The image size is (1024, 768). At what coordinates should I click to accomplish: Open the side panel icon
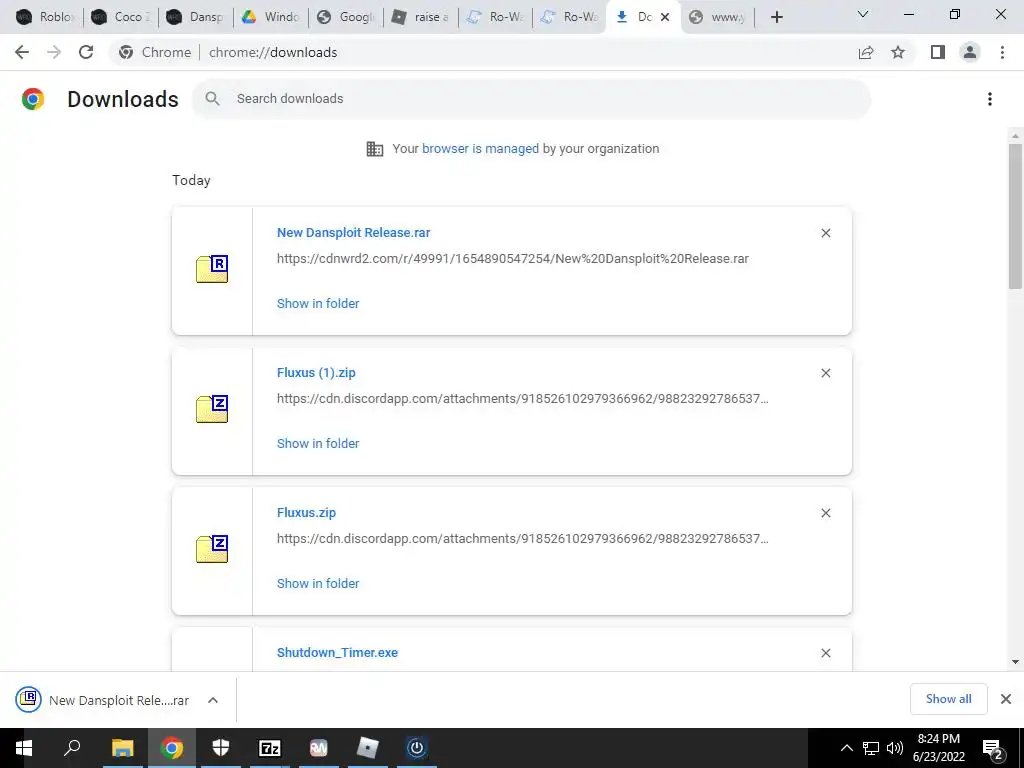938,52
